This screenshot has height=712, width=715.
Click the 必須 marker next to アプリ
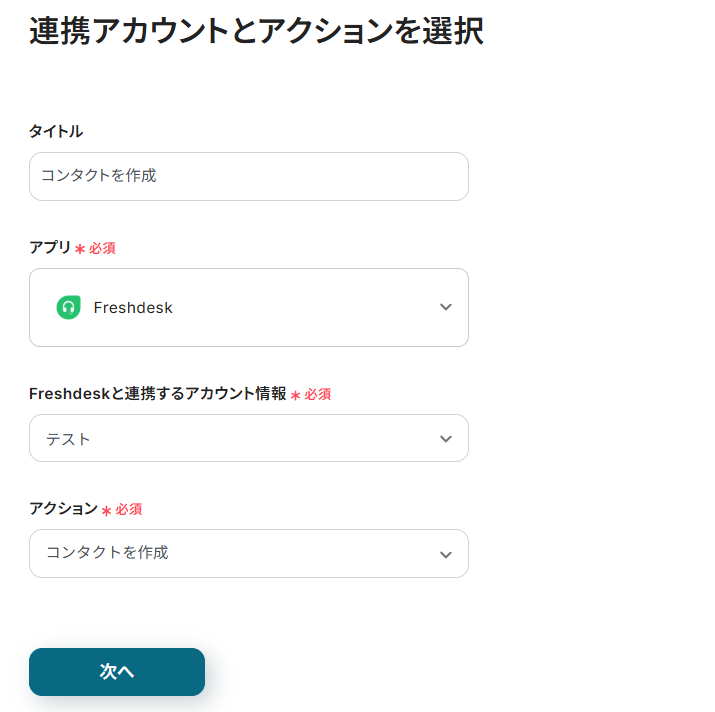coord(102,248)
